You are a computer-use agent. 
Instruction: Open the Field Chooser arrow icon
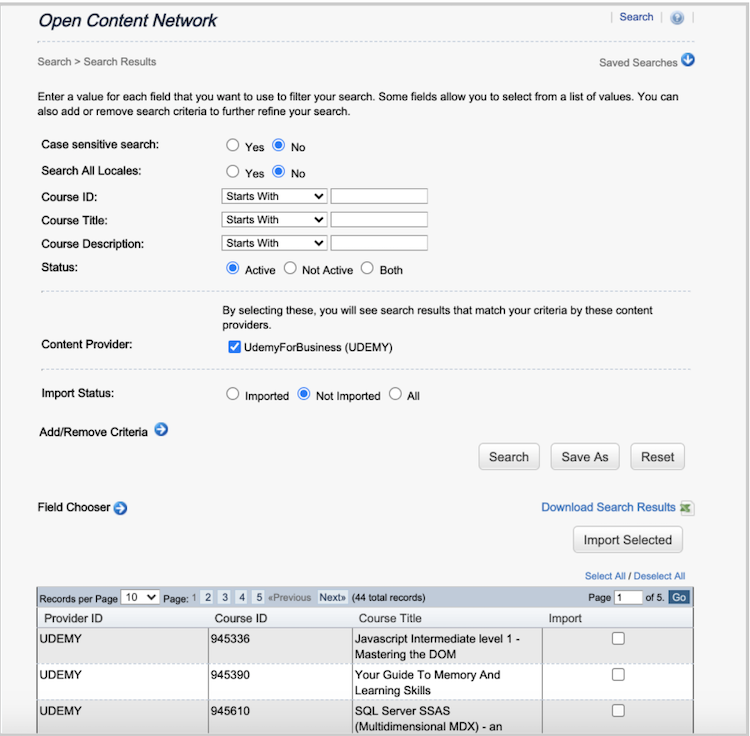121,508
